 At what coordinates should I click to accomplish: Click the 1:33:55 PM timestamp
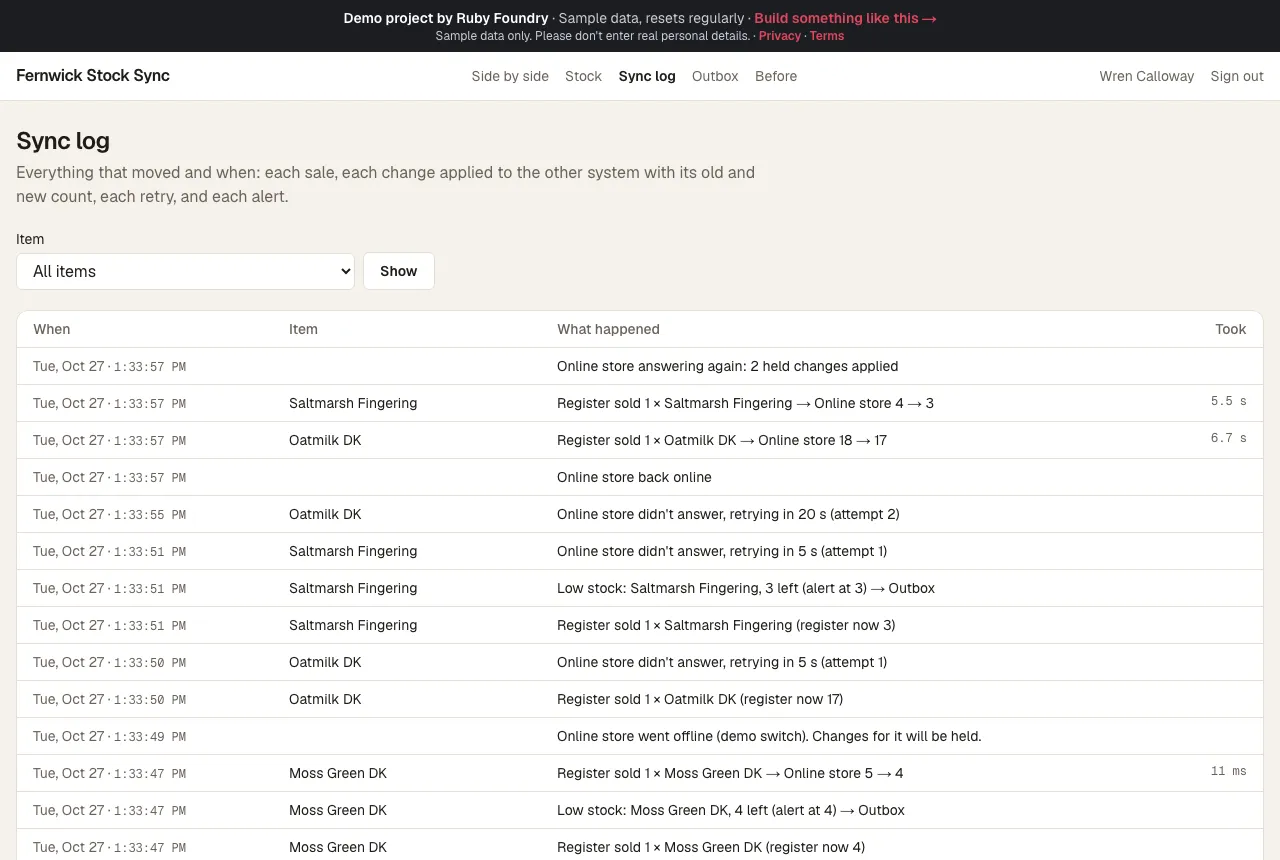(150, 515)
